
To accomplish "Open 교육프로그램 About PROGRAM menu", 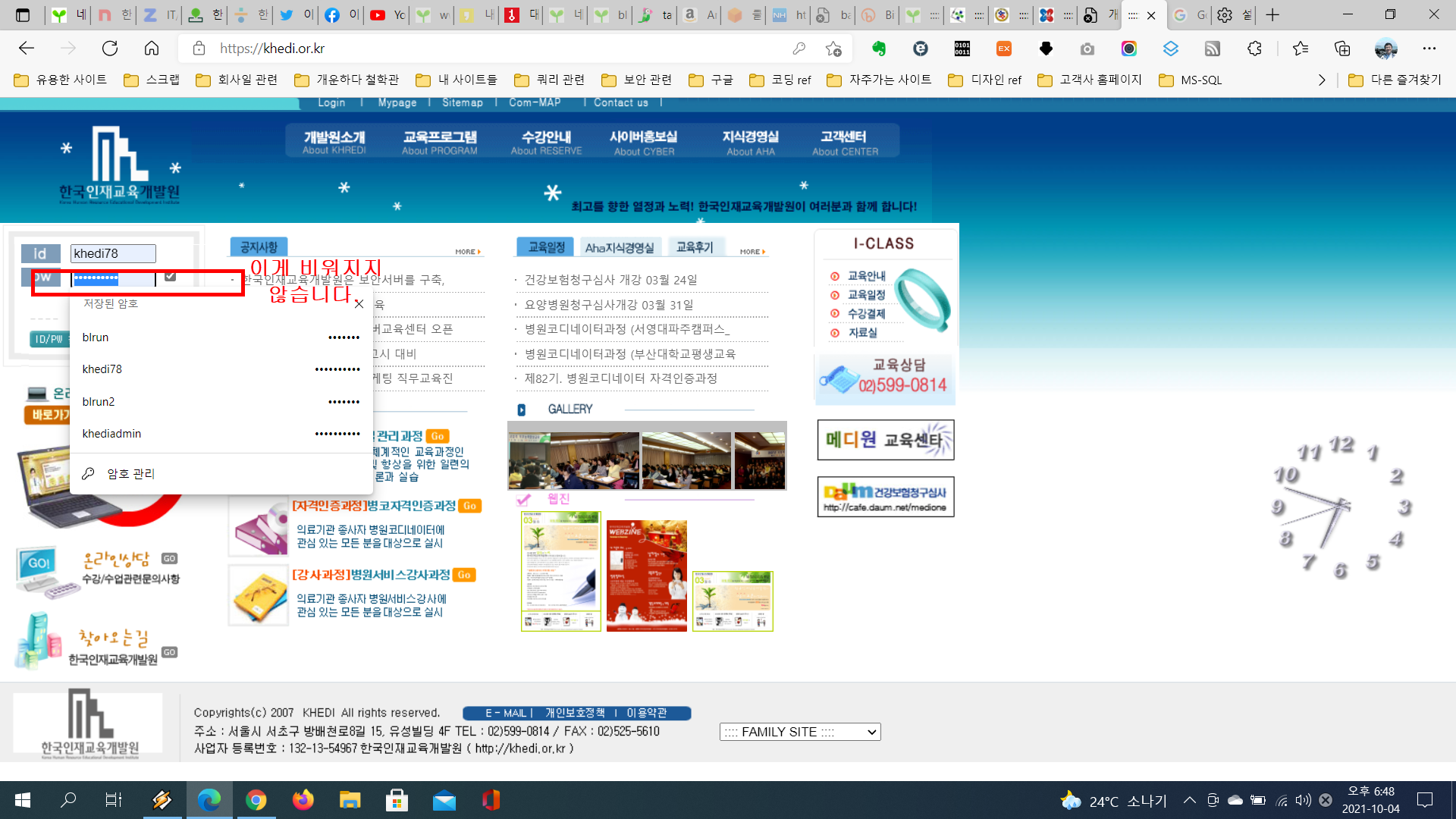I will tap(440, 142).
